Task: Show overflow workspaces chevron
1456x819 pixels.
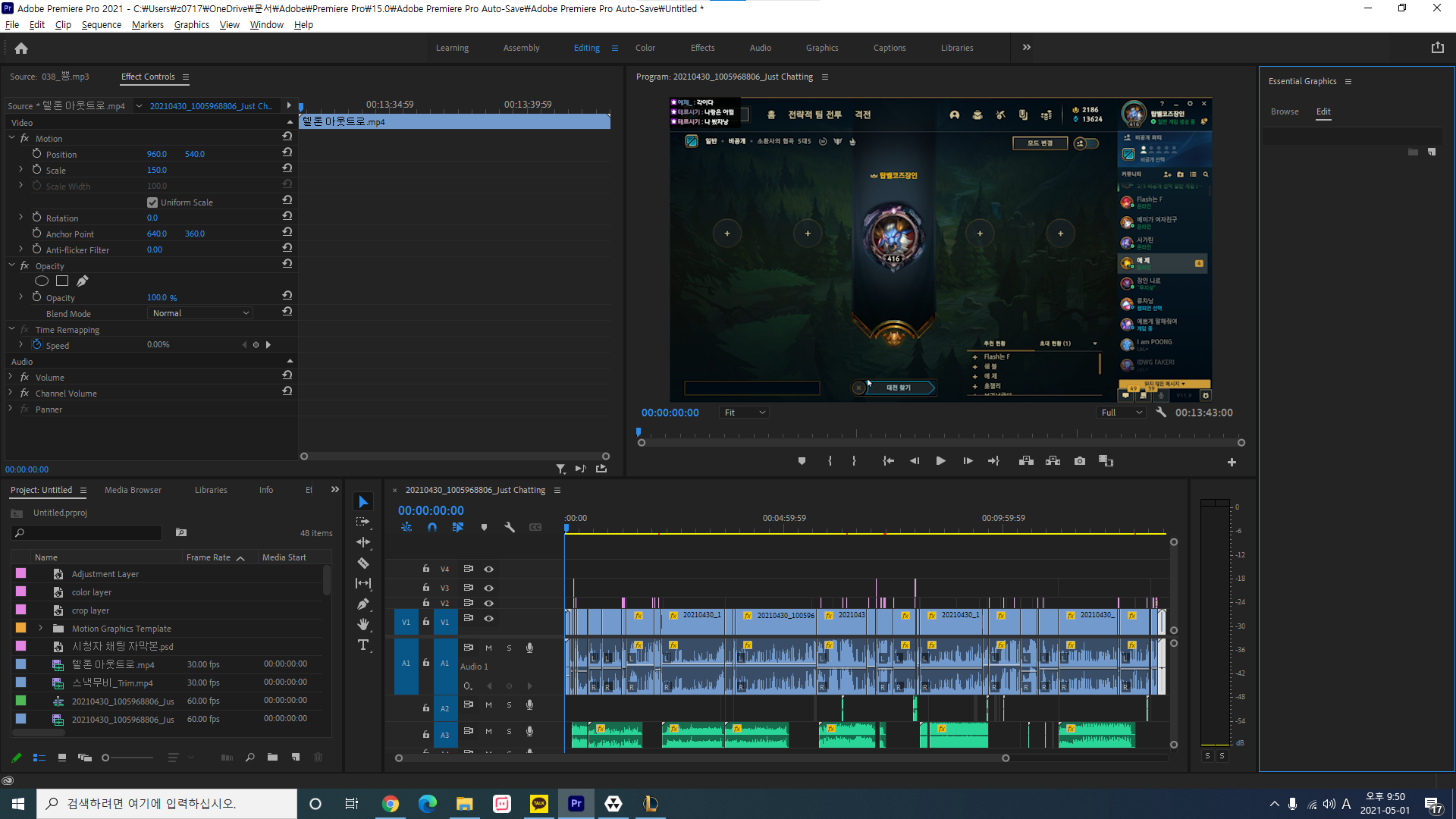Action: (1026, 47)
